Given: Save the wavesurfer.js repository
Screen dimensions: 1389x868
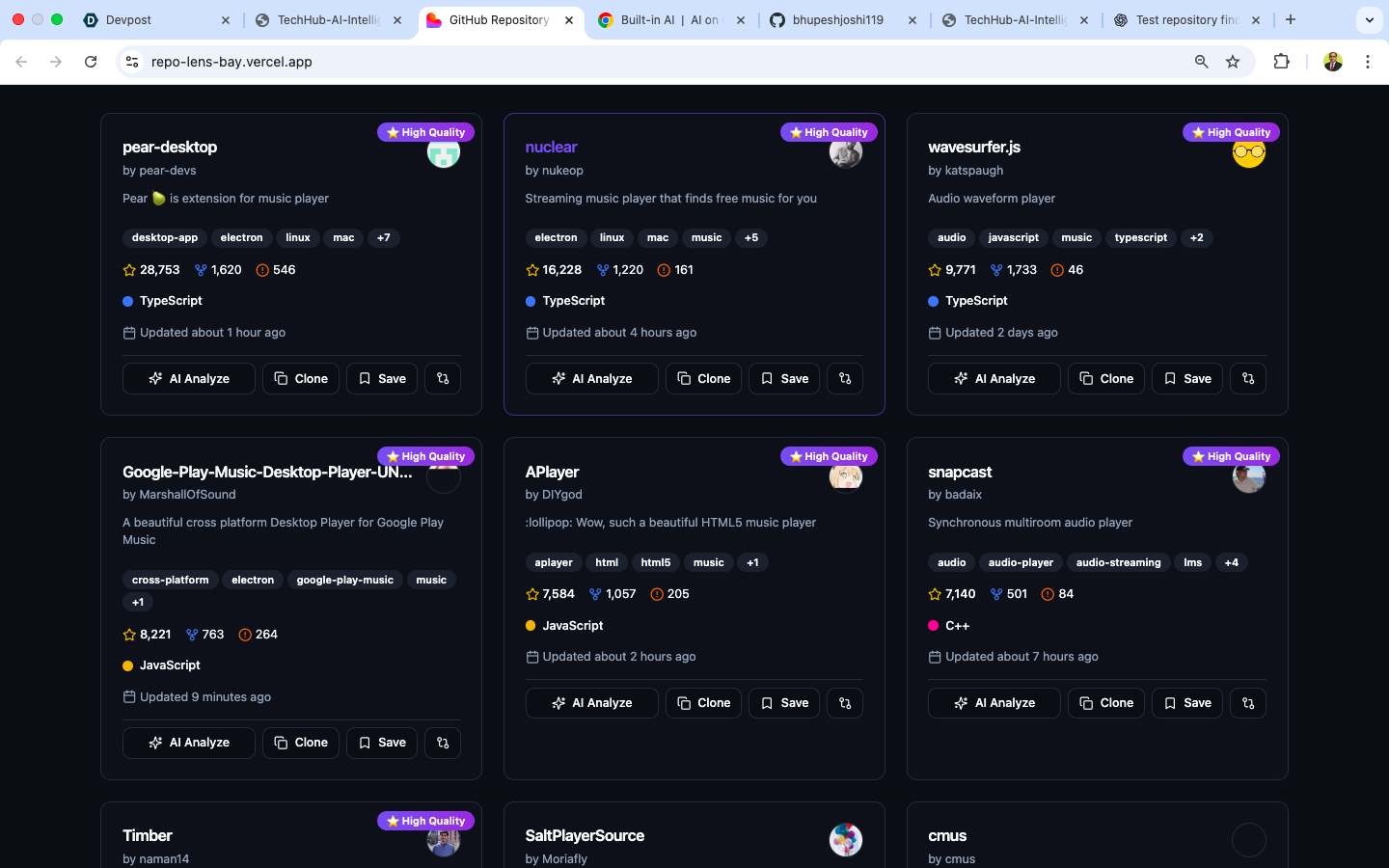Looking at the screenshot, I should pos(1187,379).
